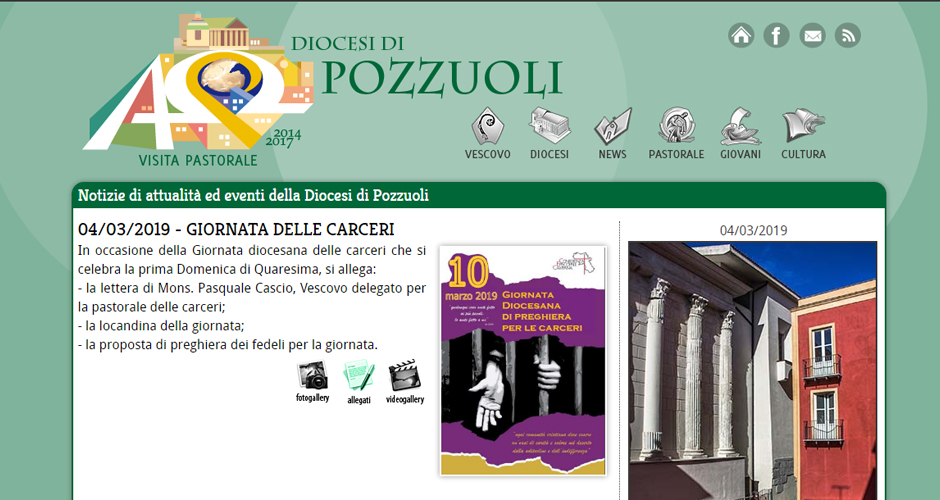Click the Diocesi building icon
Viewport: 940px width, 500px height.
coord(549,126)
